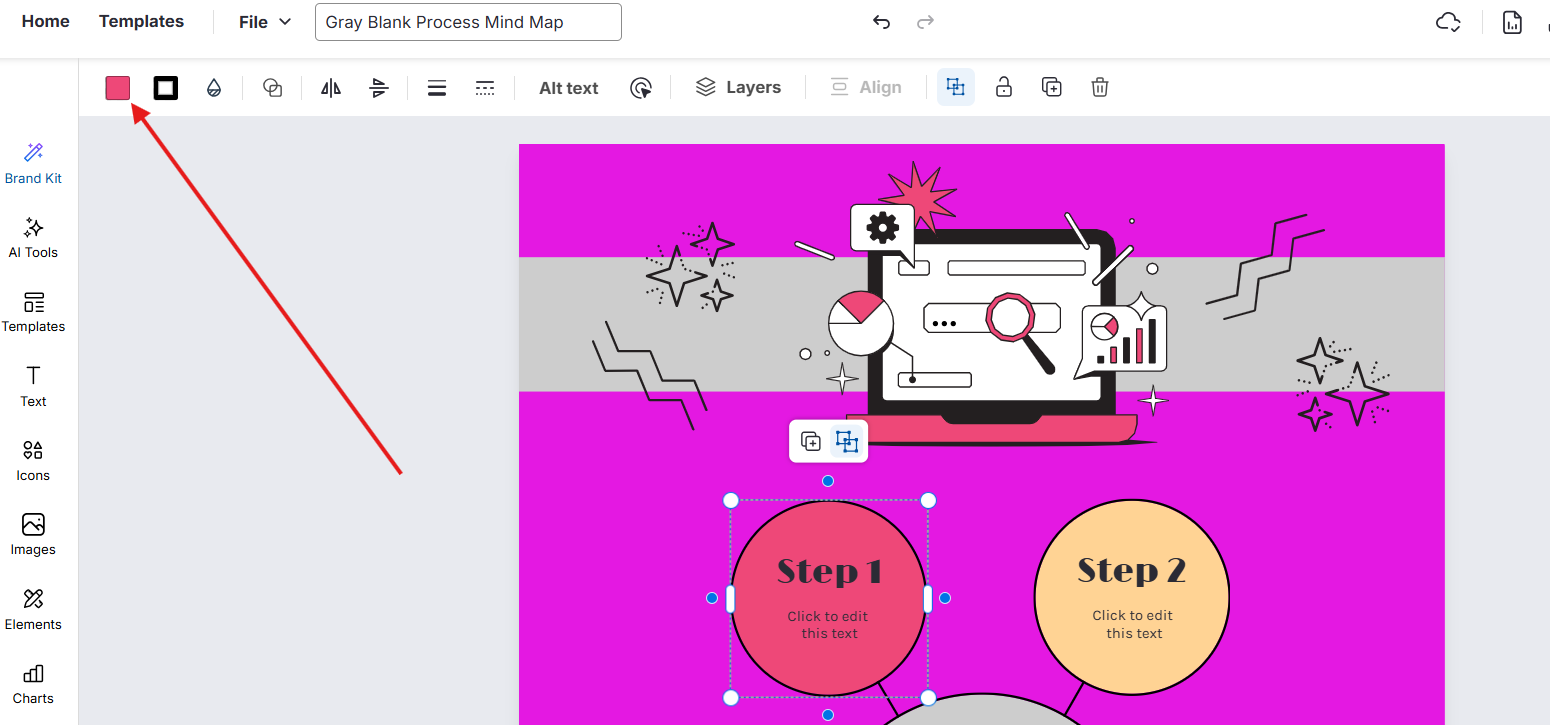Image resolution: width=1550 pixels, height=725 pixels.
Task: Click the Undo arrow button
Action: [881, 22]
